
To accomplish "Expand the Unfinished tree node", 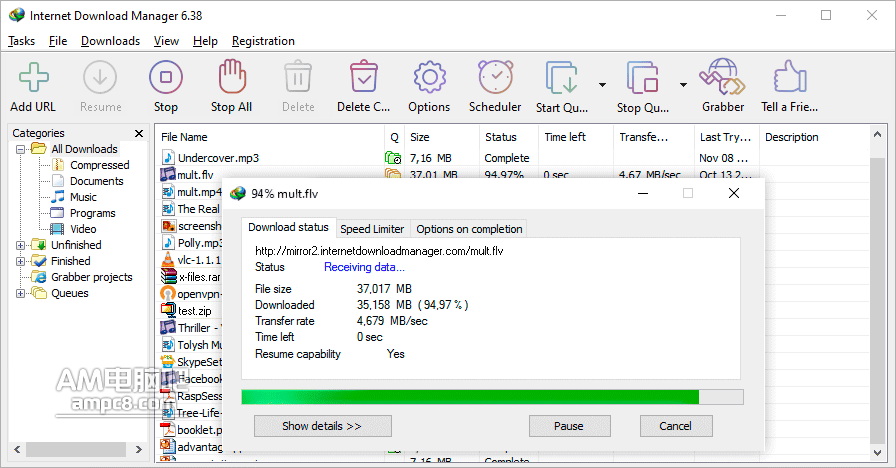I will (x=21, y=245).
